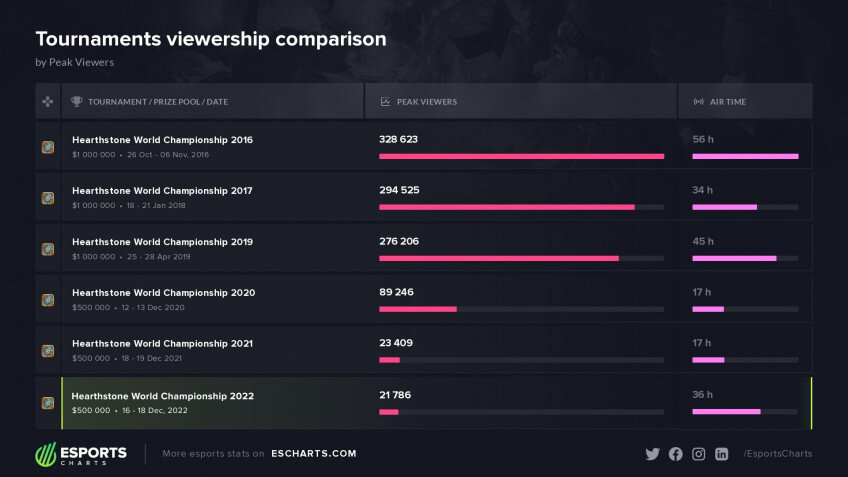This screenshot has width=848, height=477.
Task: Sort by Air Time column header
Action: pos(727,102)
